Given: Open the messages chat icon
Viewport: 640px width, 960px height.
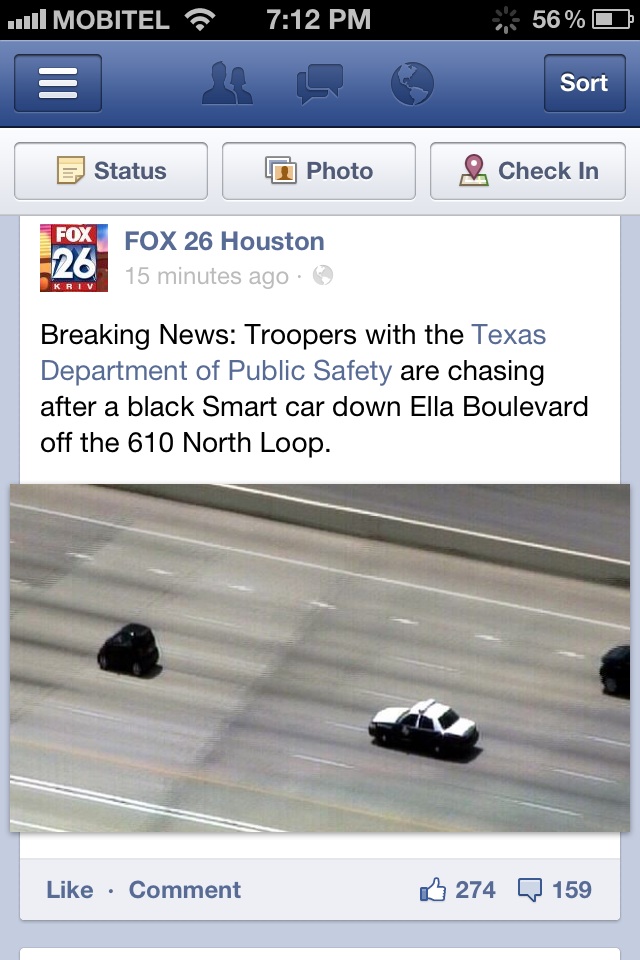Looking at the screenshot, I should pos(319,83).
